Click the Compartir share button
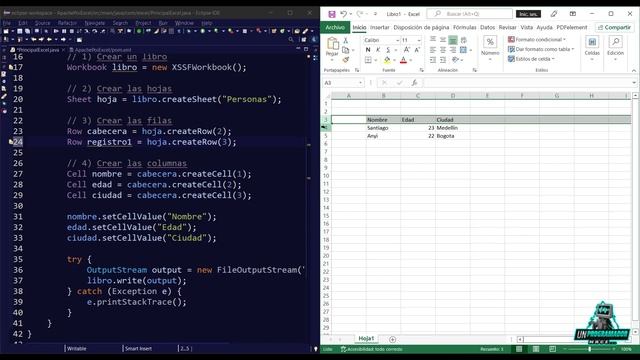This screenshot has width=640, height=360. [614, 27]
